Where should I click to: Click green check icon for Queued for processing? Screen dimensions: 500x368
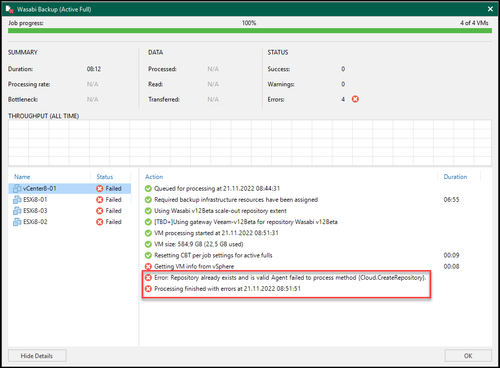click(x=148, y=189)
